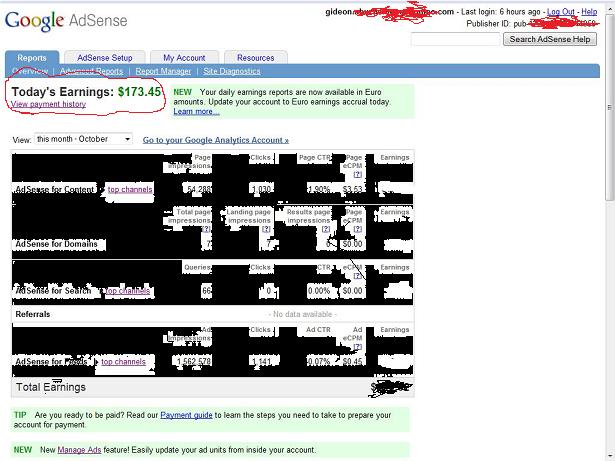The height and width of the screenshot is (461, 615).
Task: Open the Site Diagnostics sub-tab
Action: 232,71
